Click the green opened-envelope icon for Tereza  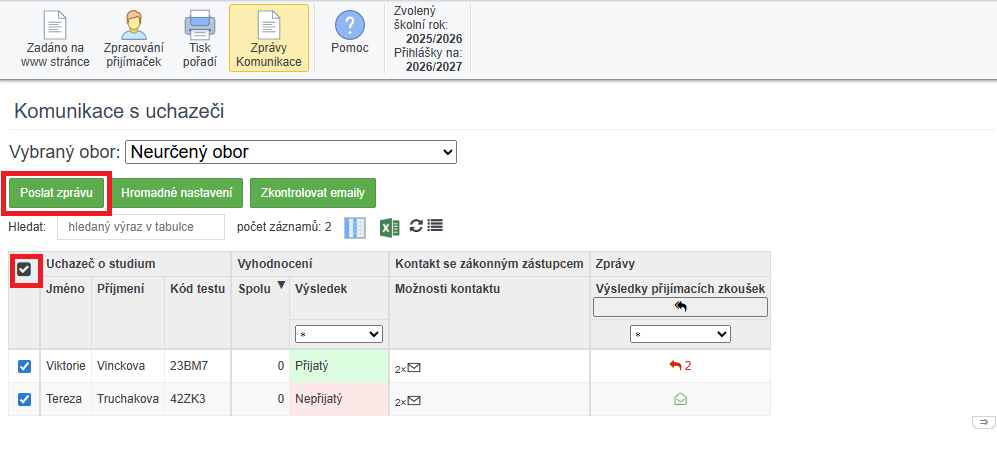680,399
